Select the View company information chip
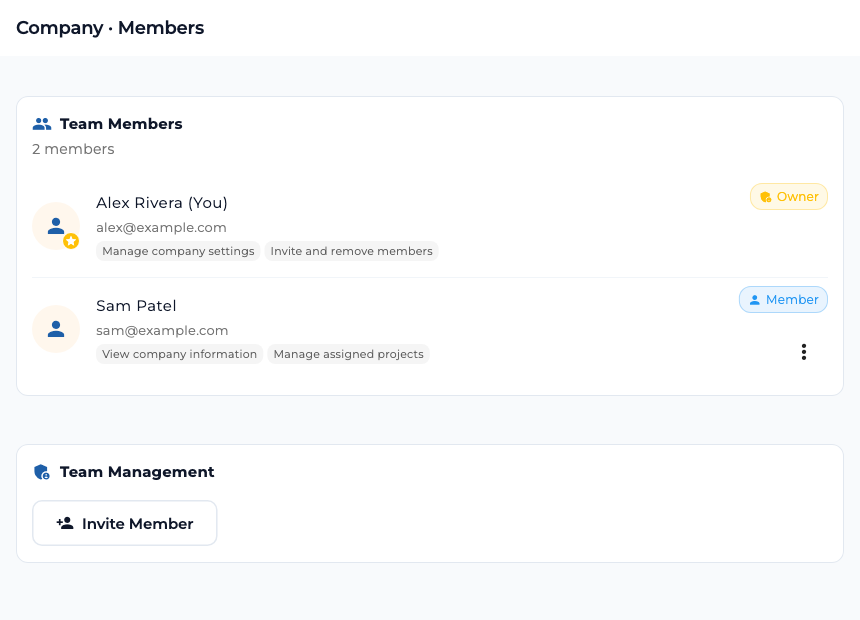The width and height of the screenshot is (860, 620). click(179, 354)
